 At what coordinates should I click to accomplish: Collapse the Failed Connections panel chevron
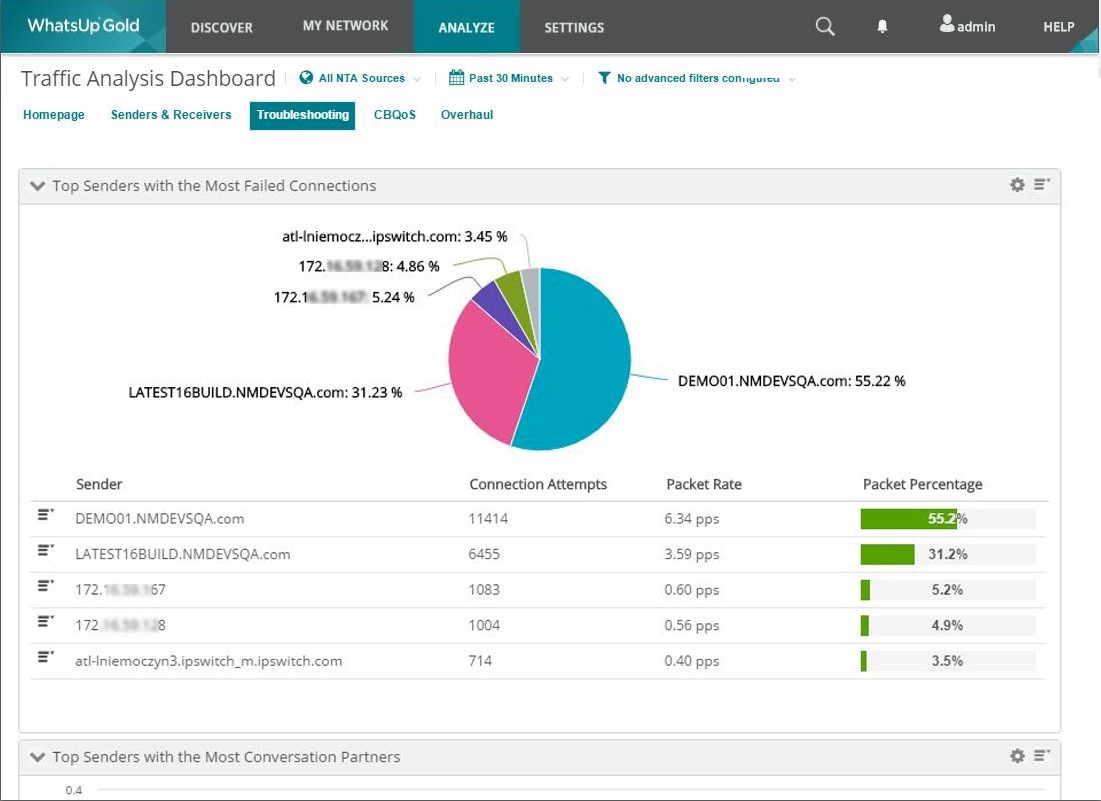coord(37,185)
